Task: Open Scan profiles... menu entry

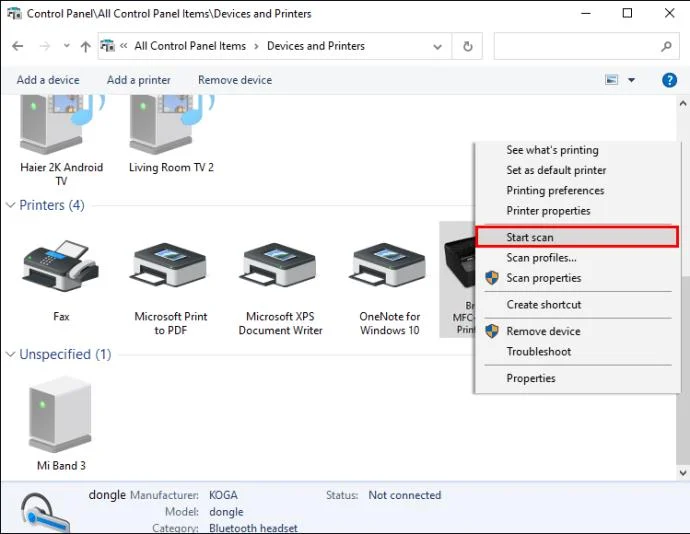Action: tap(541, 258)
